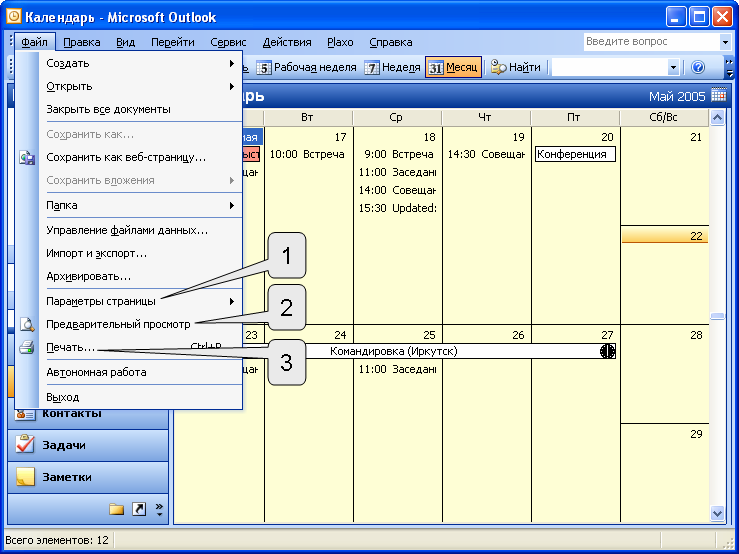Choose Выход to quit Outlook
This screenshot has width=739, height=554.
pos(140,397)
